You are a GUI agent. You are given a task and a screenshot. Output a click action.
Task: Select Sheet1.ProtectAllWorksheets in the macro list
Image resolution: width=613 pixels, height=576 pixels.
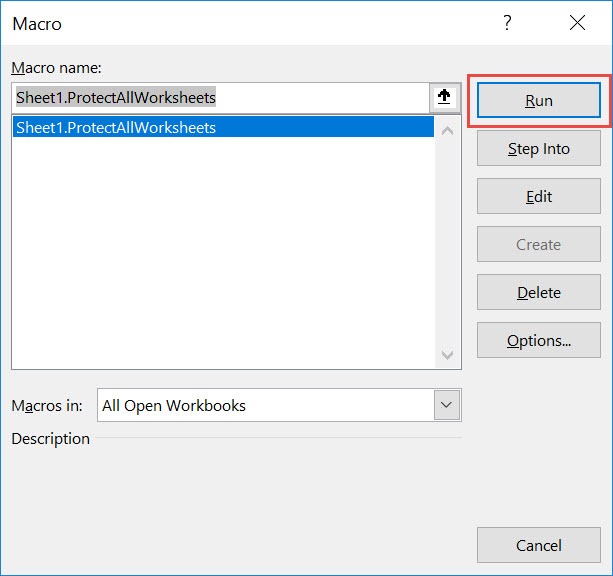tap(223, 127)
